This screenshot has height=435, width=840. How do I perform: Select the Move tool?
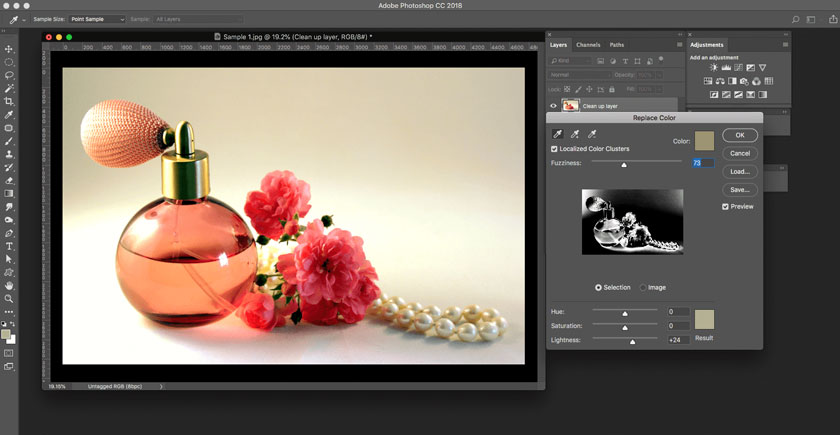[10, 49]
